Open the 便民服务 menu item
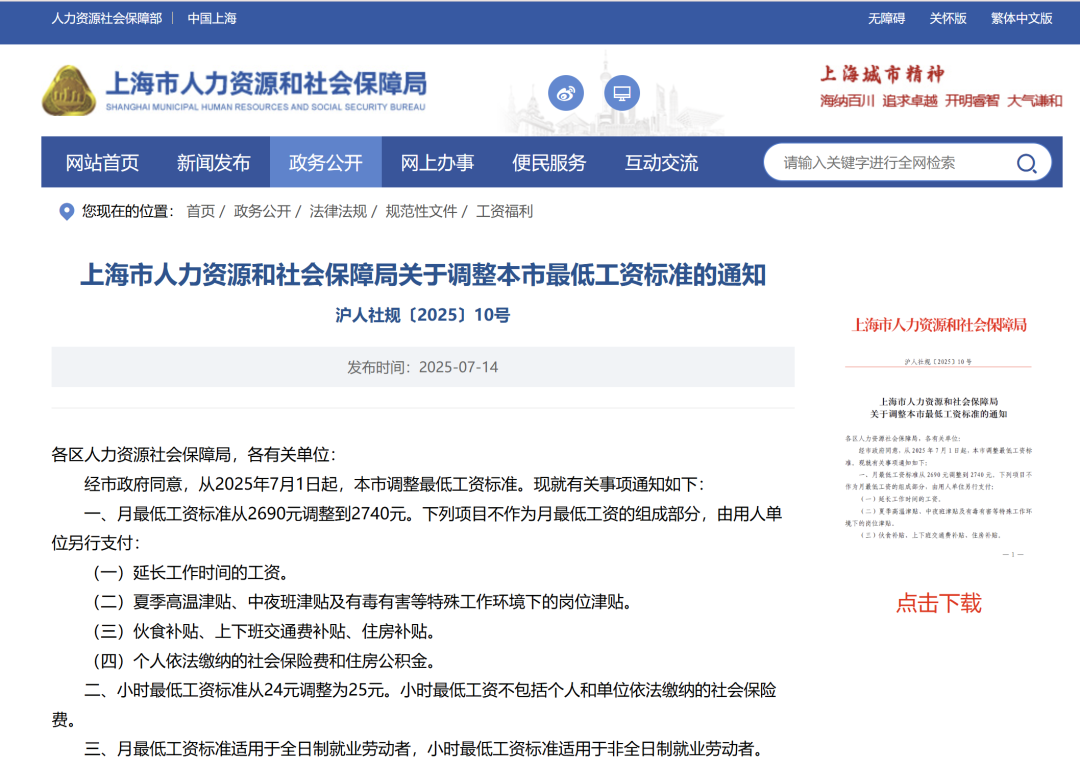 click(549, 163)
